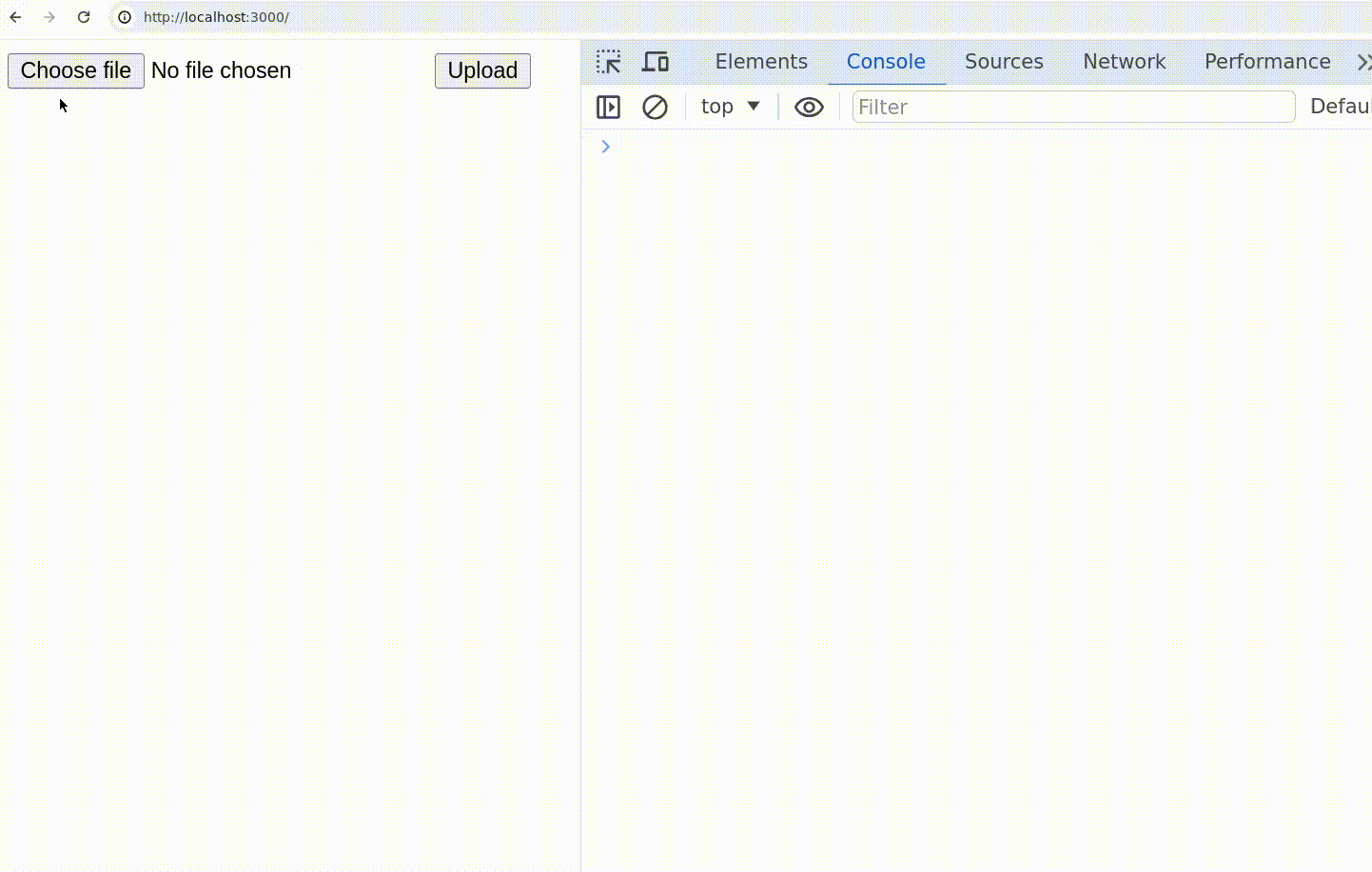
Task: Open the Default levels dropdown
Action: coord(1341,107)
